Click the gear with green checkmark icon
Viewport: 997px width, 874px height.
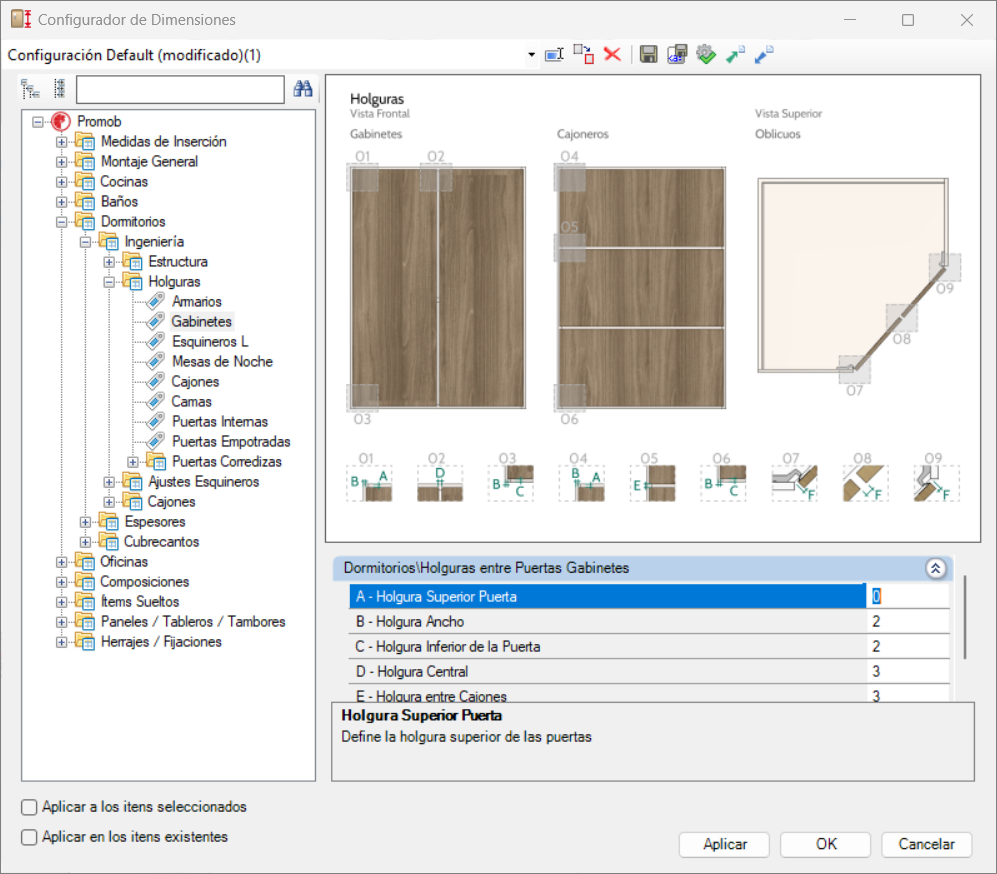pyautogui.click(x=706, y=54)
